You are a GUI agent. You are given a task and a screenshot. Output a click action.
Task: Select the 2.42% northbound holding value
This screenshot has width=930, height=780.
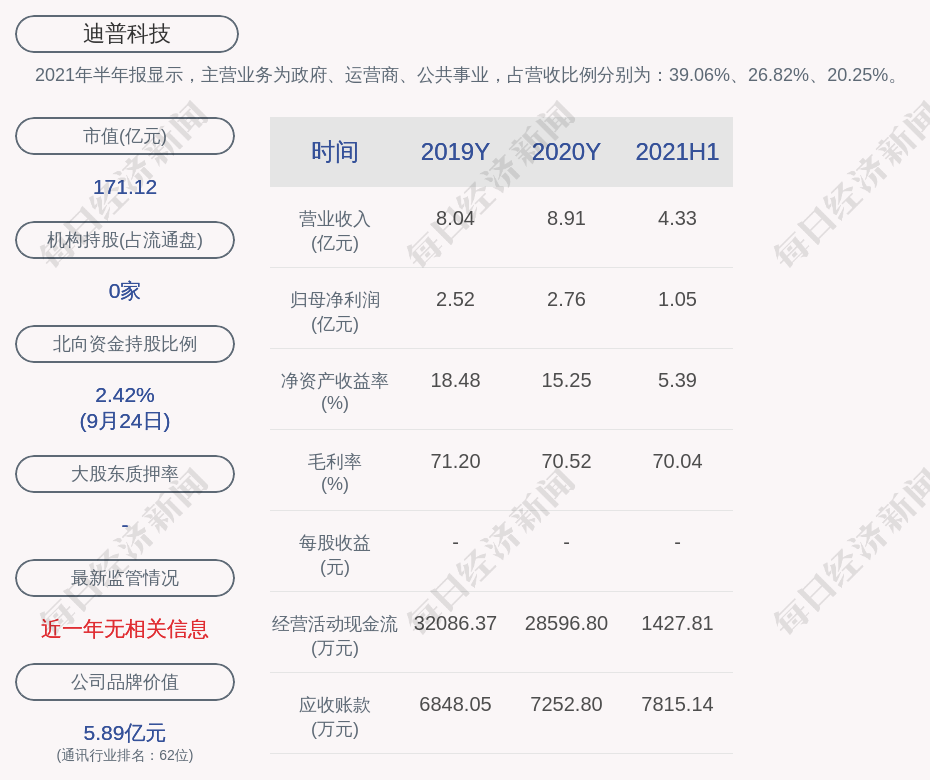(125, 395)
